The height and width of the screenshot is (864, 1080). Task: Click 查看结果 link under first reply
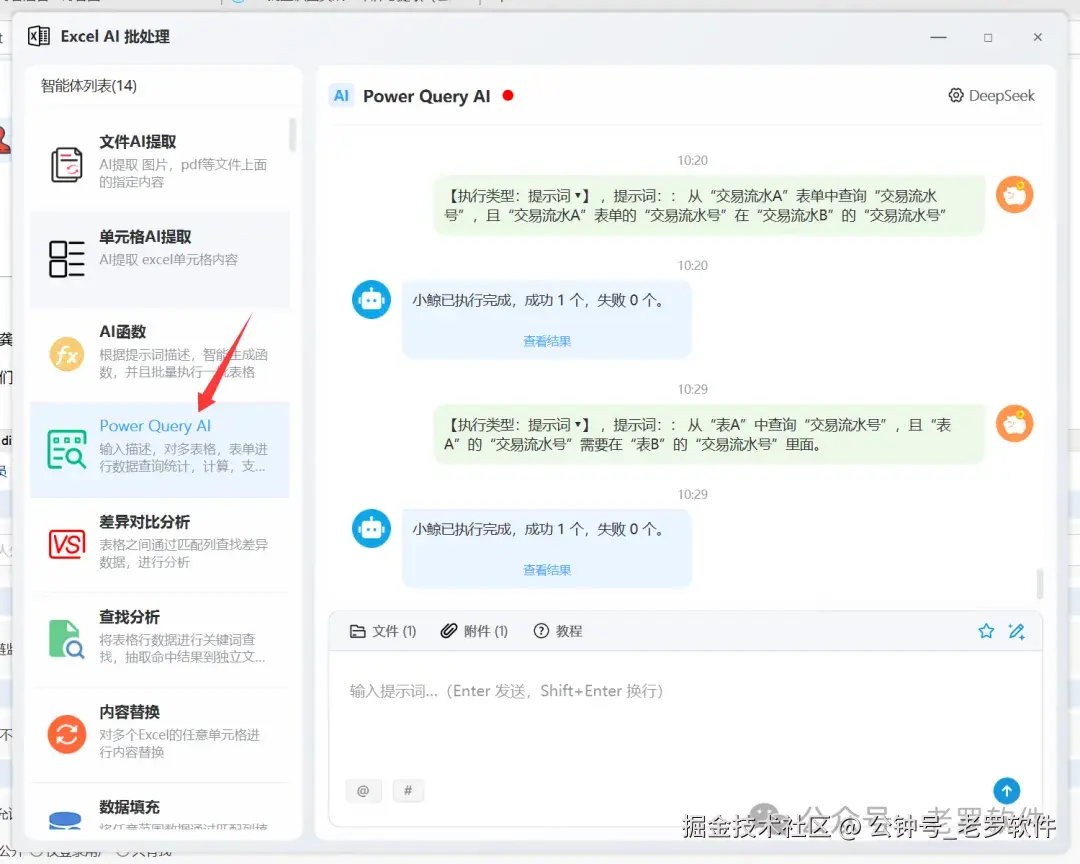[x=547, y=341]
